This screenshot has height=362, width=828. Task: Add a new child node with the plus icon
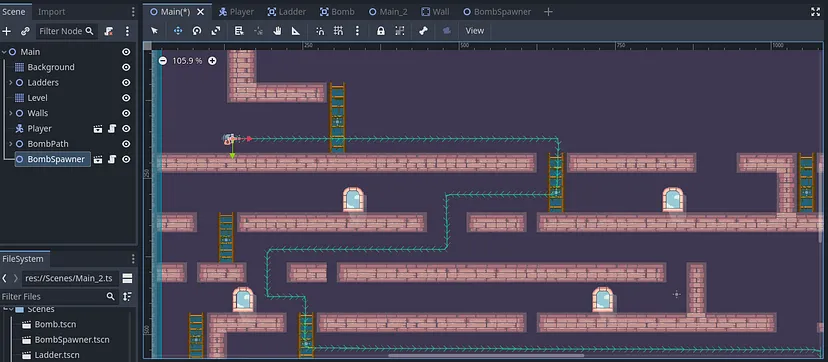point(6,31)
